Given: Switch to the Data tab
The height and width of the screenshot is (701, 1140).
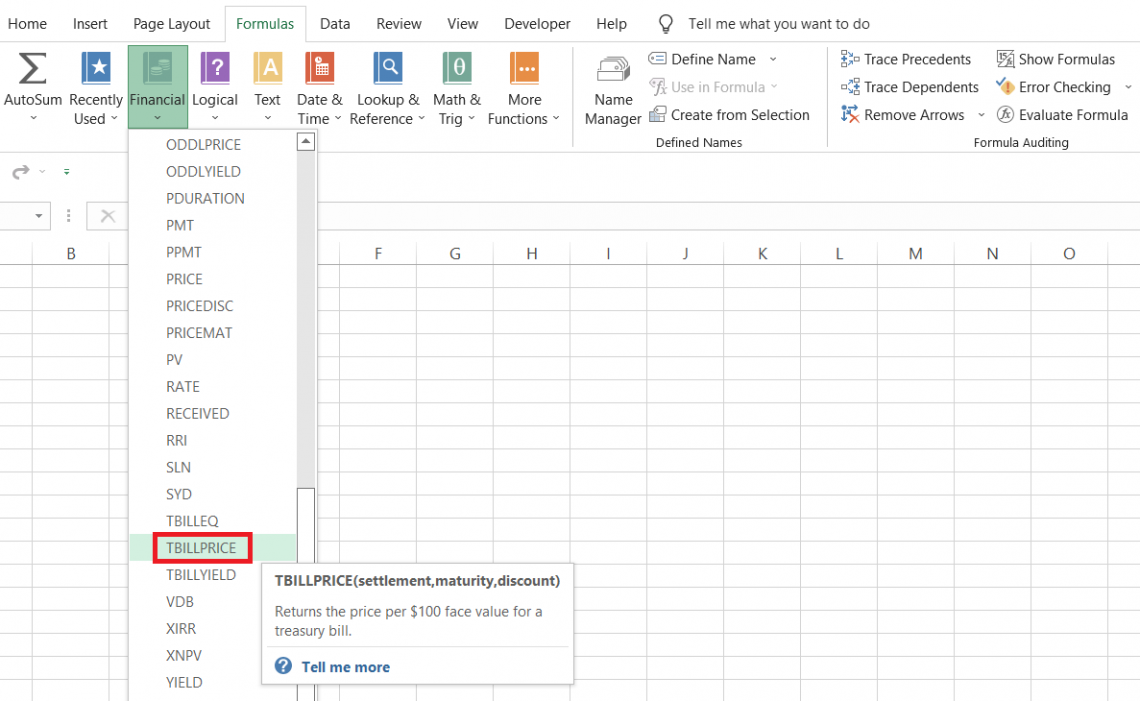Looking at the screenshot, I should coord(334,23).
